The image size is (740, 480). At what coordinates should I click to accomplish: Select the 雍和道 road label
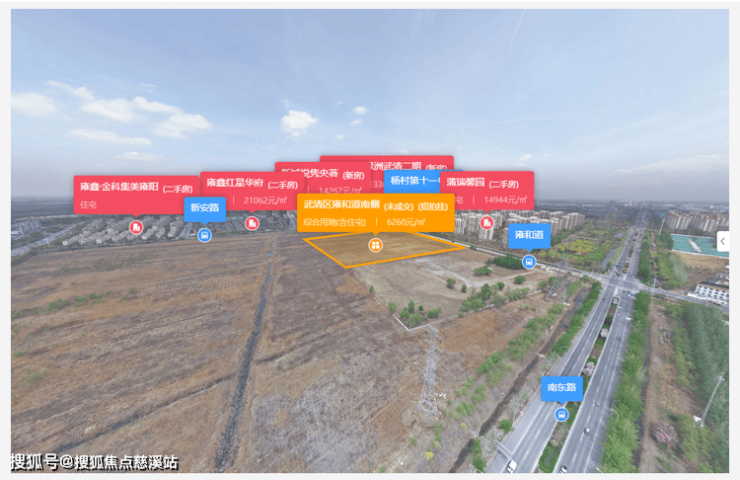click(x=529, y=236)
